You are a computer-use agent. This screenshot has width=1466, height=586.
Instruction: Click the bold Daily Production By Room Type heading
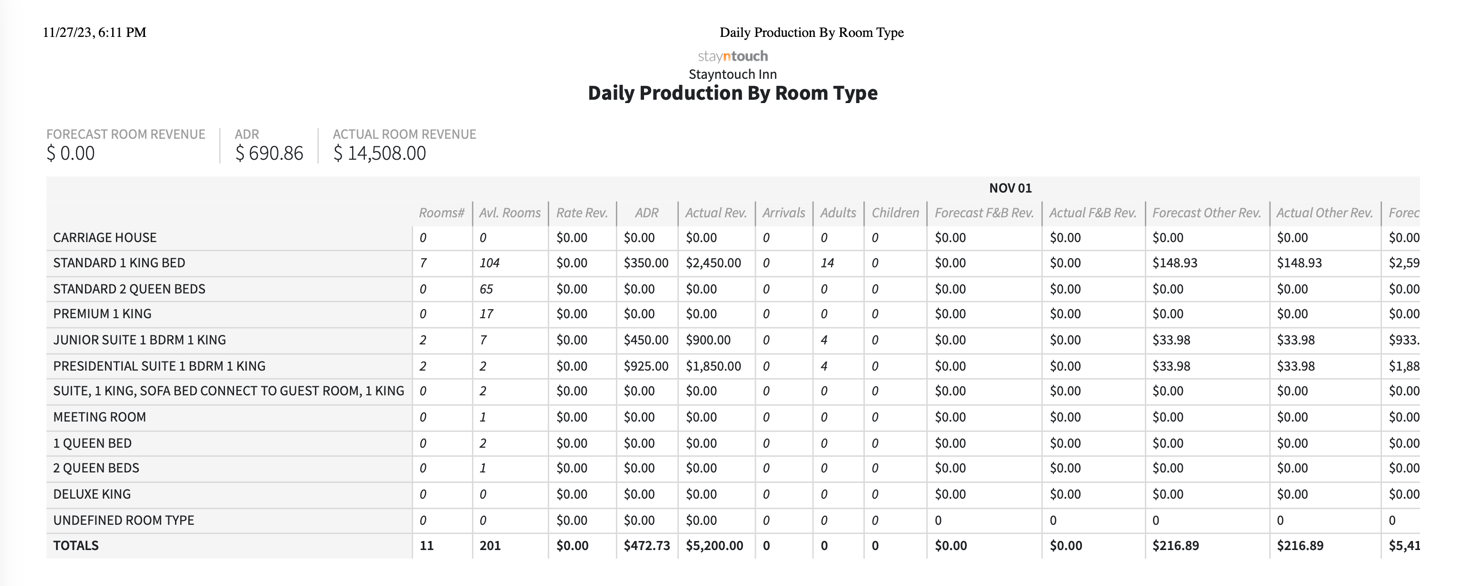pos(733,93)
